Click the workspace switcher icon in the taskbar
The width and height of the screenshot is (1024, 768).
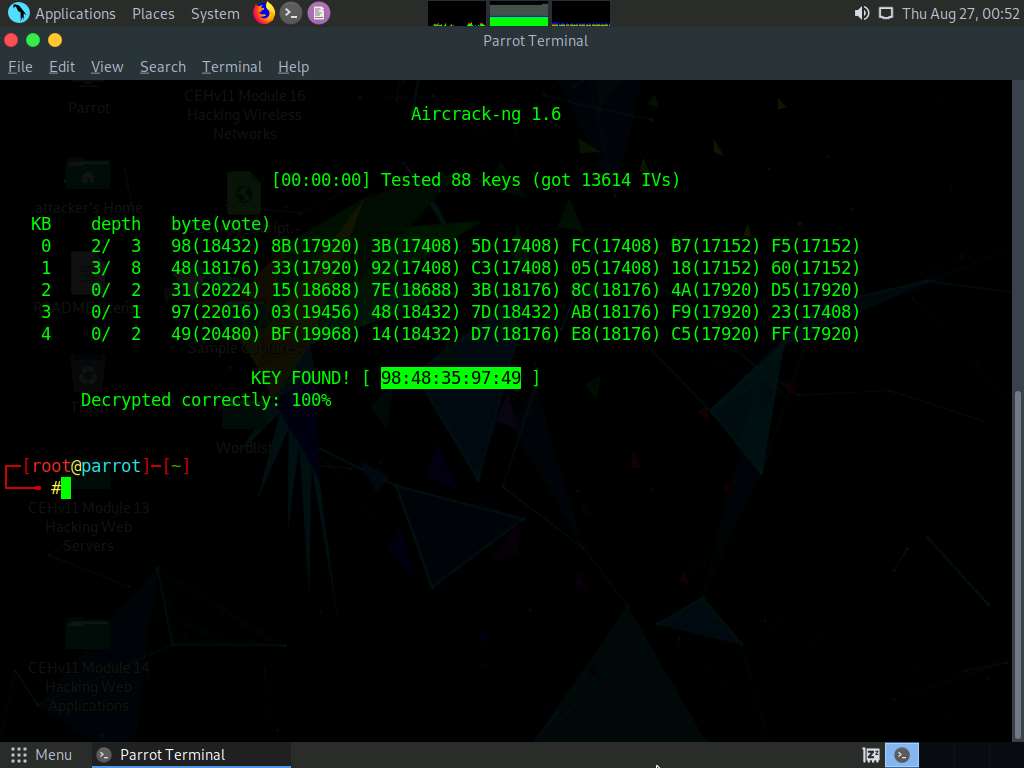pos(869,754)
